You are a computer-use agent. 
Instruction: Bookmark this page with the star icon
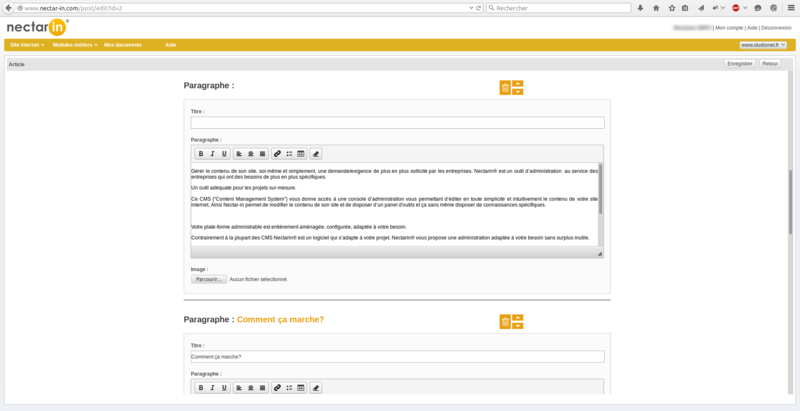671,8
